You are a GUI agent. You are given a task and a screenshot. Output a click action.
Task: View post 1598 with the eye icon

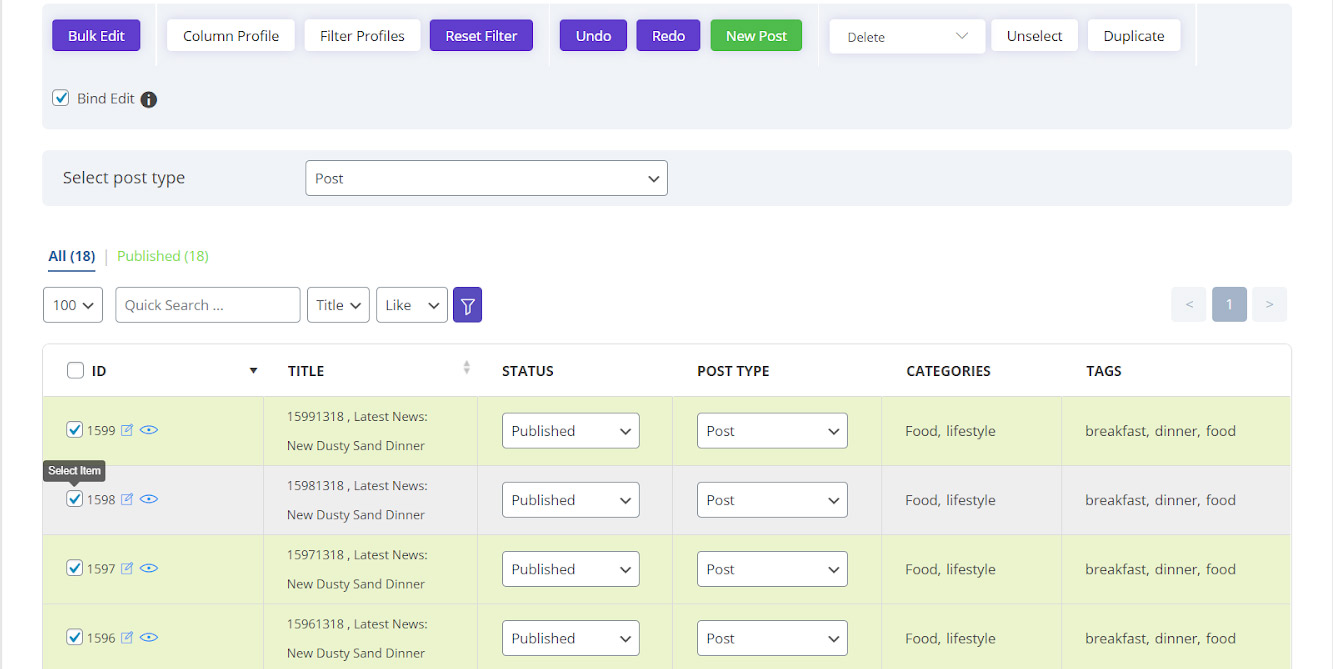click(x=149, y=499)
